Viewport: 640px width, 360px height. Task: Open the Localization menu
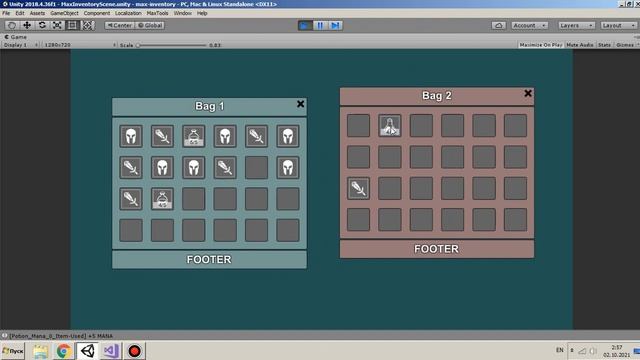click(x=128, y=13)
